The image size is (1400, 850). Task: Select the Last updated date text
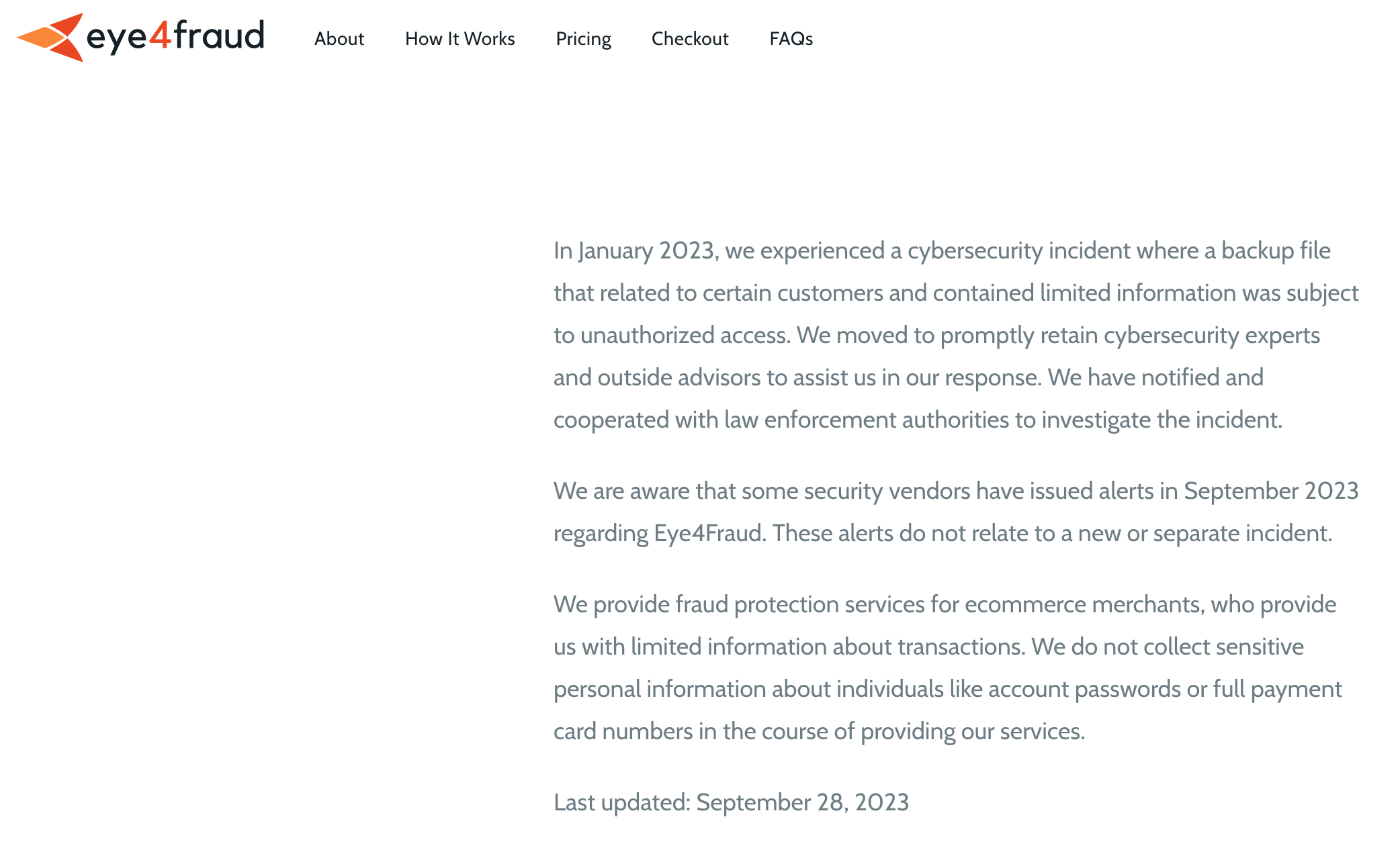point(730,802)
